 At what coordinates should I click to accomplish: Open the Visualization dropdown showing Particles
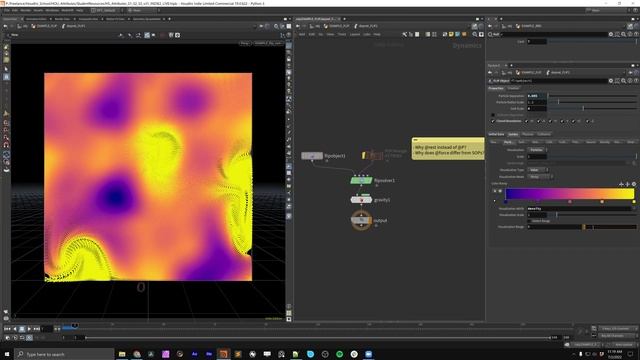(x=537, y=150)
